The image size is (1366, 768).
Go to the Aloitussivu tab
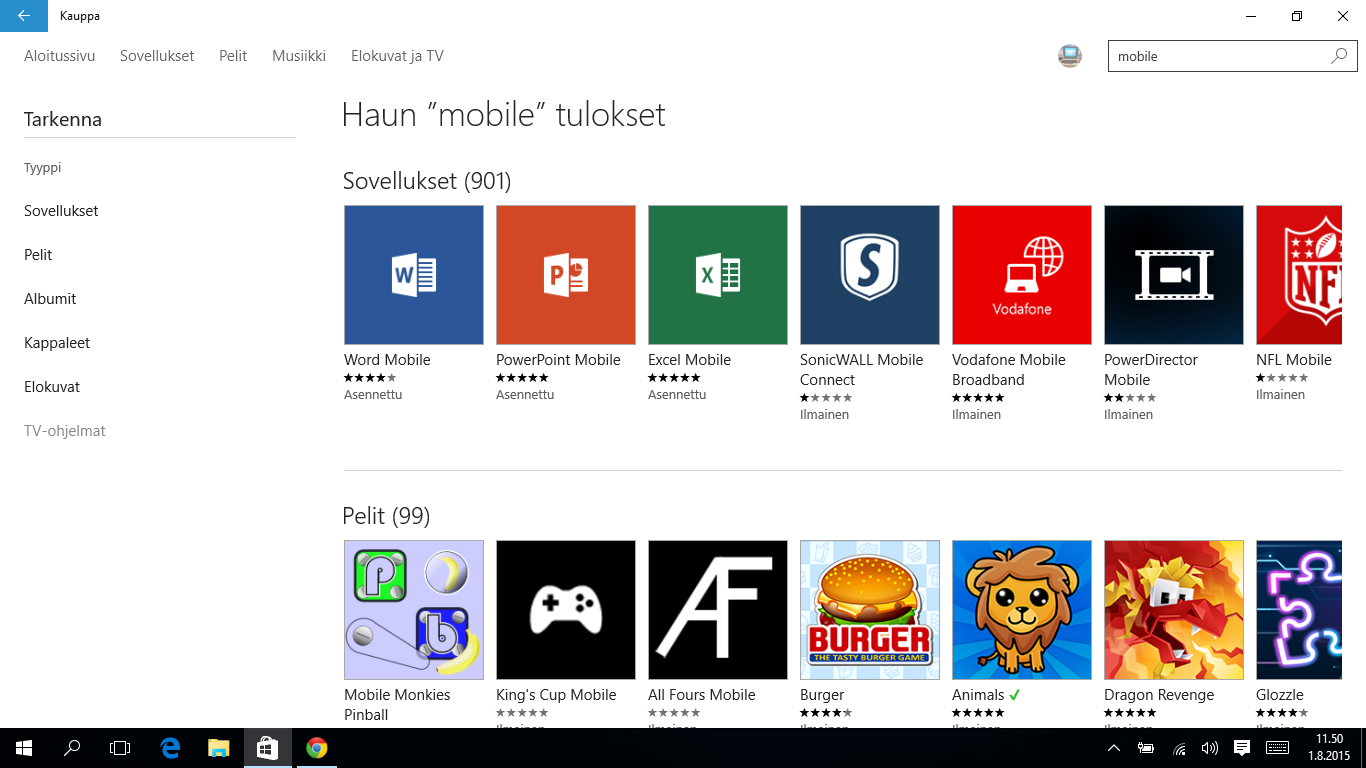(60, 56)
